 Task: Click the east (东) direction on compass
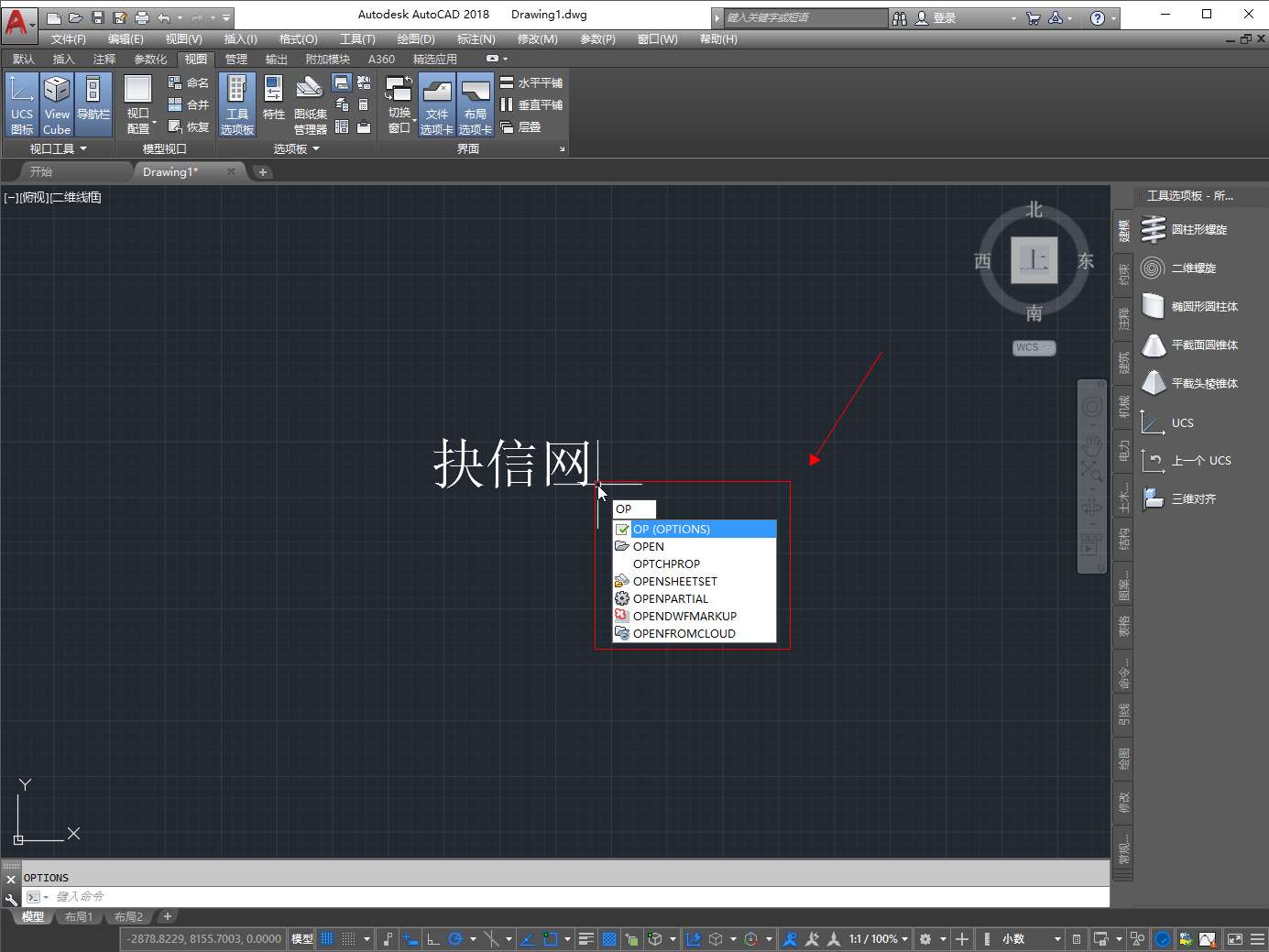(1086, 261)
